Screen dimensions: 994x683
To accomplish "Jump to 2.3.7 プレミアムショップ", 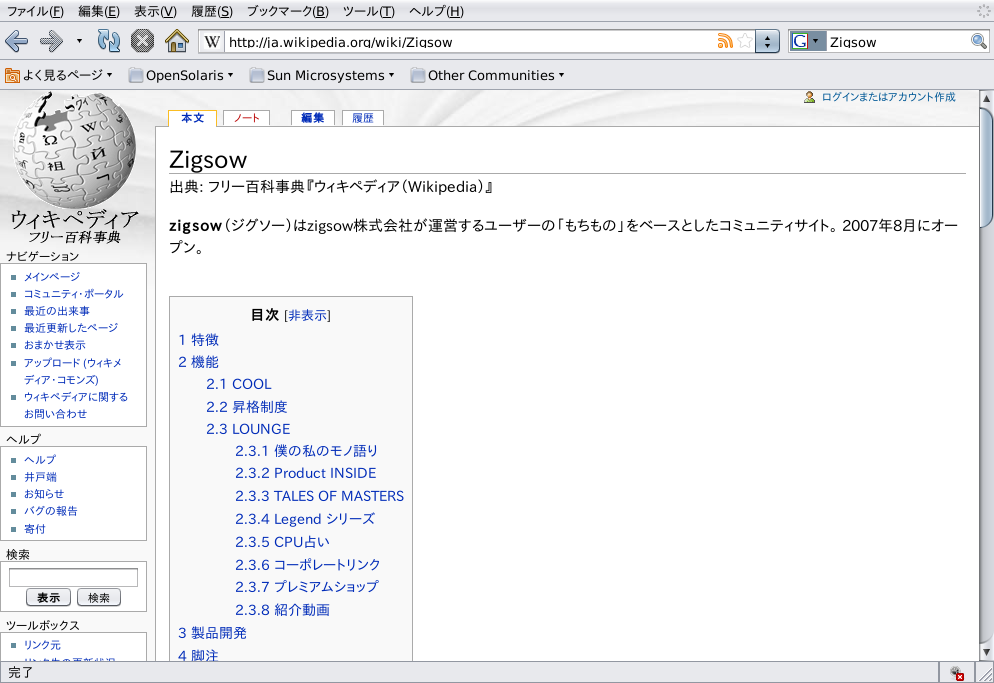I will coord(307,587).
